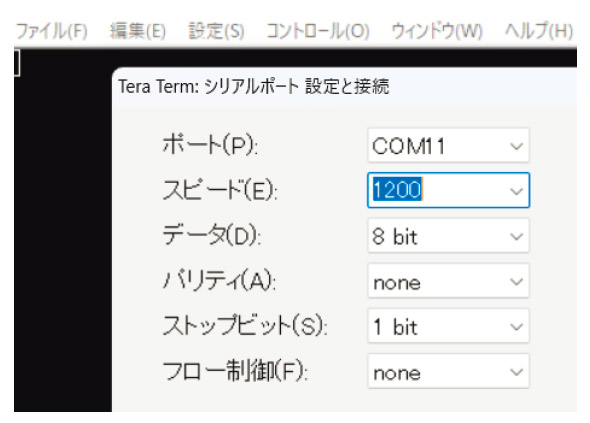Select the フロー制御 none combo box

[x=448, y=371]
